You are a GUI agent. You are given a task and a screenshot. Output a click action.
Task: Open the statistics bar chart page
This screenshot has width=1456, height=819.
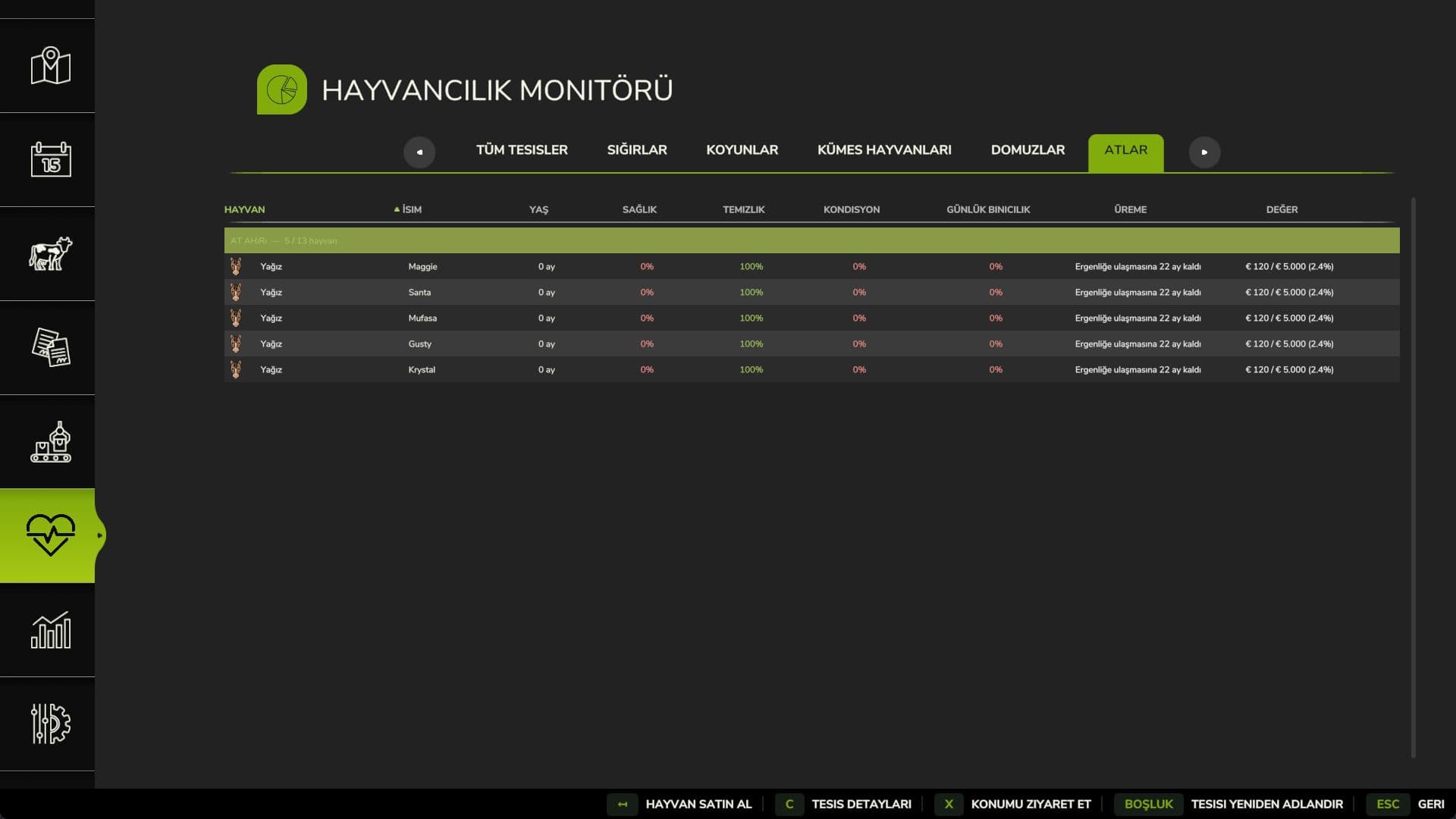(x=50, y=630)
